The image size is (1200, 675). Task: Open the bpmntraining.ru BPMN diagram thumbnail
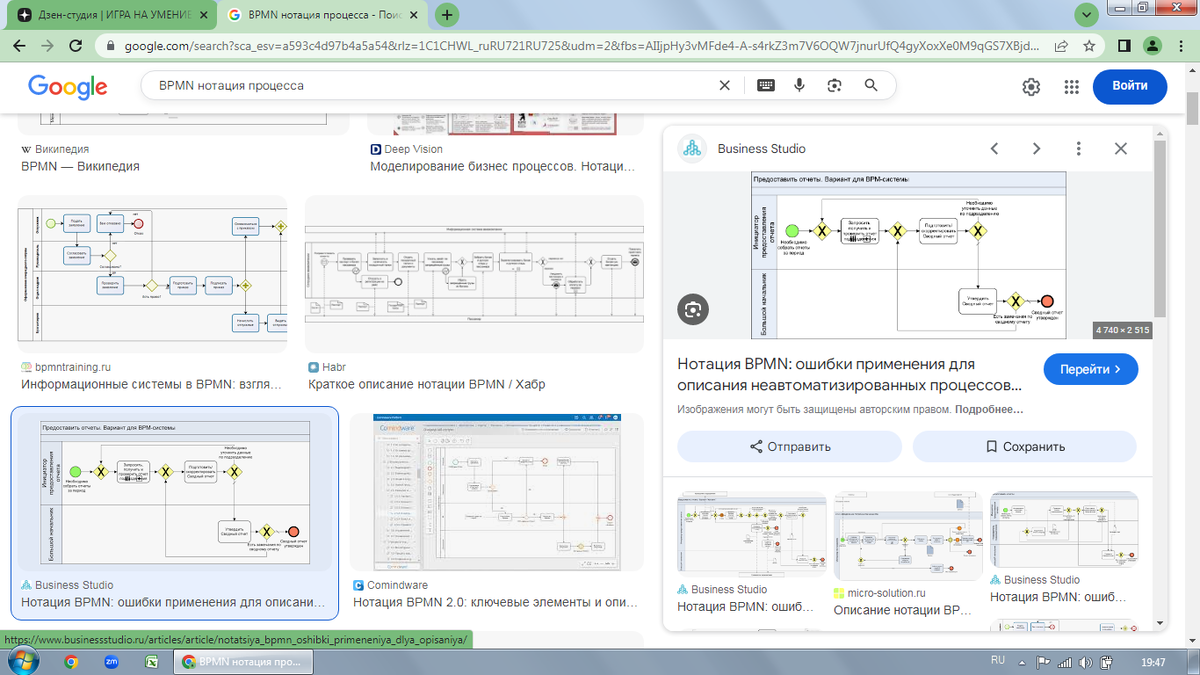point(152,275)
